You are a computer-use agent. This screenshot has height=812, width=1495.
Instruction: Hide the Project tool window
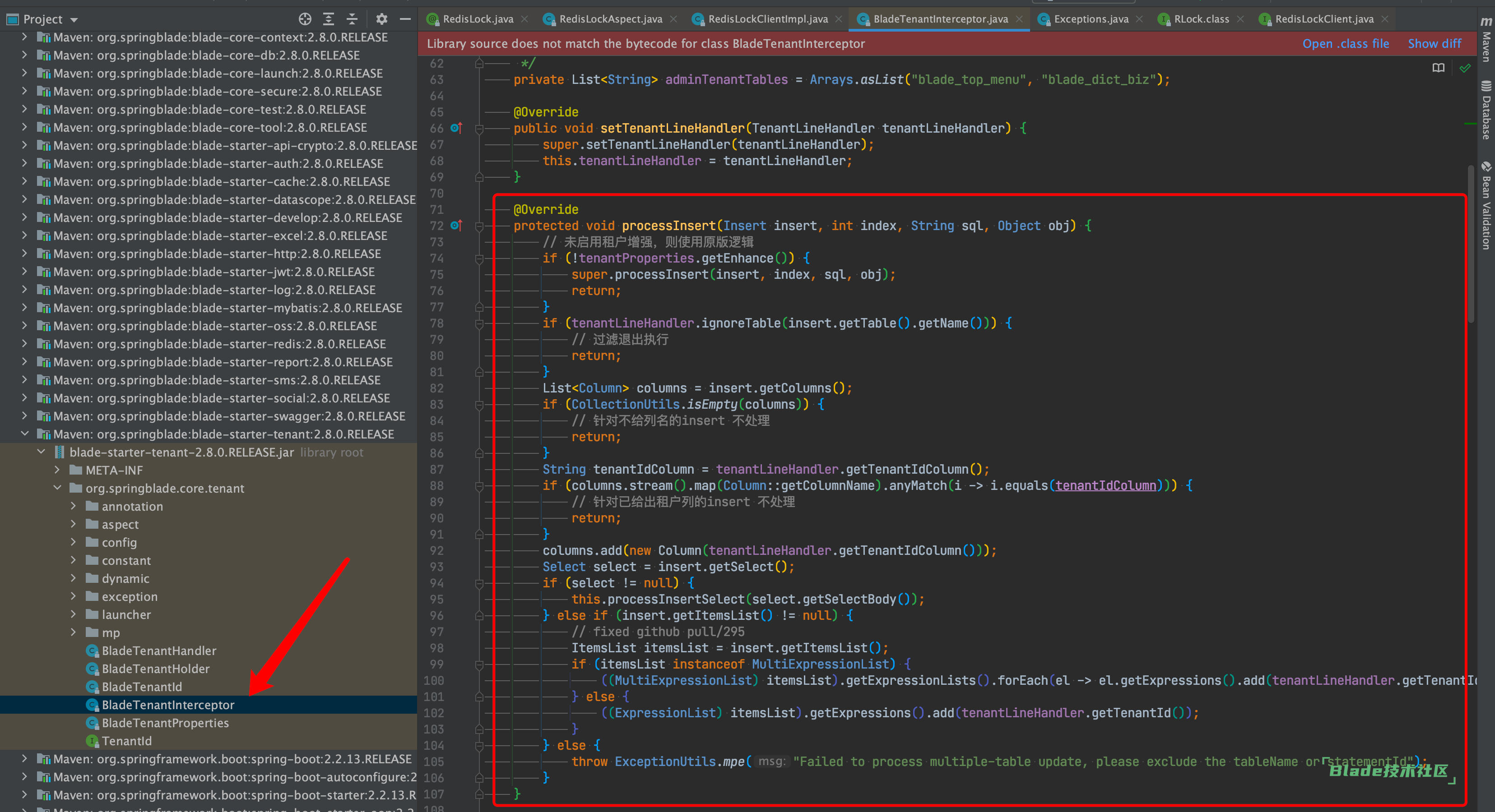tap(405, 19)
